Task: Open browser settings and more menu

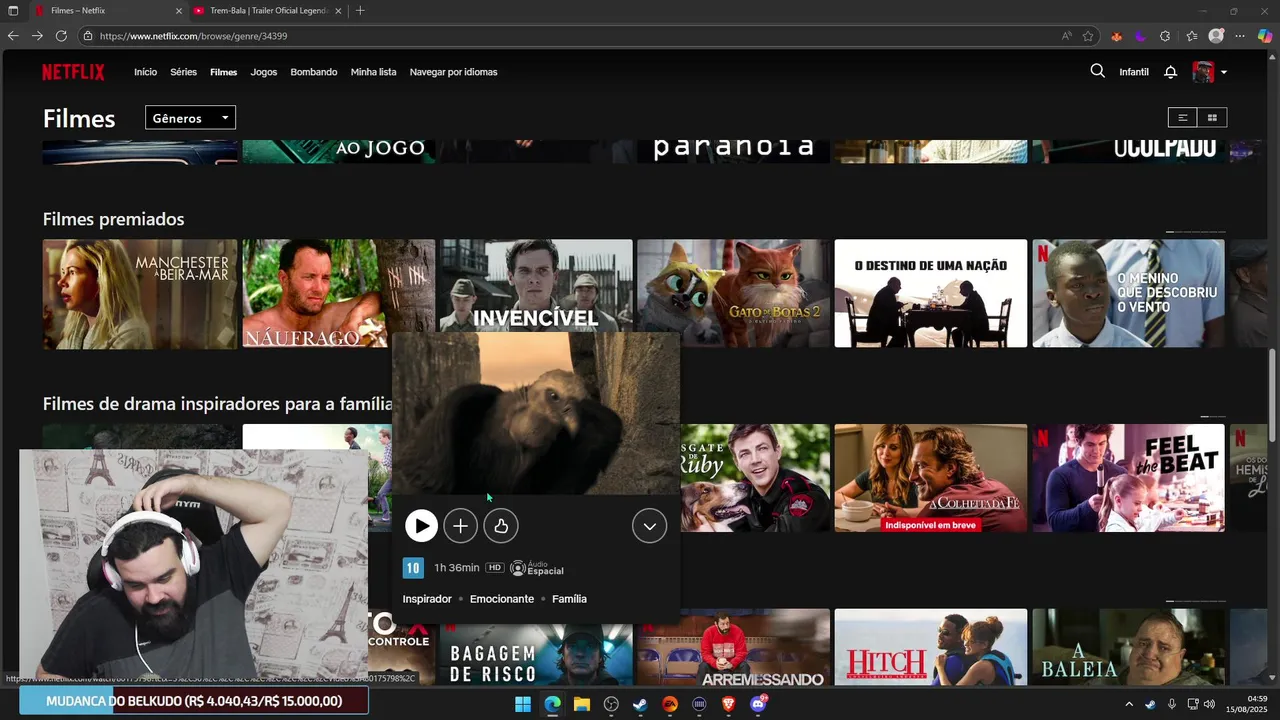Action: [1241, 36]
